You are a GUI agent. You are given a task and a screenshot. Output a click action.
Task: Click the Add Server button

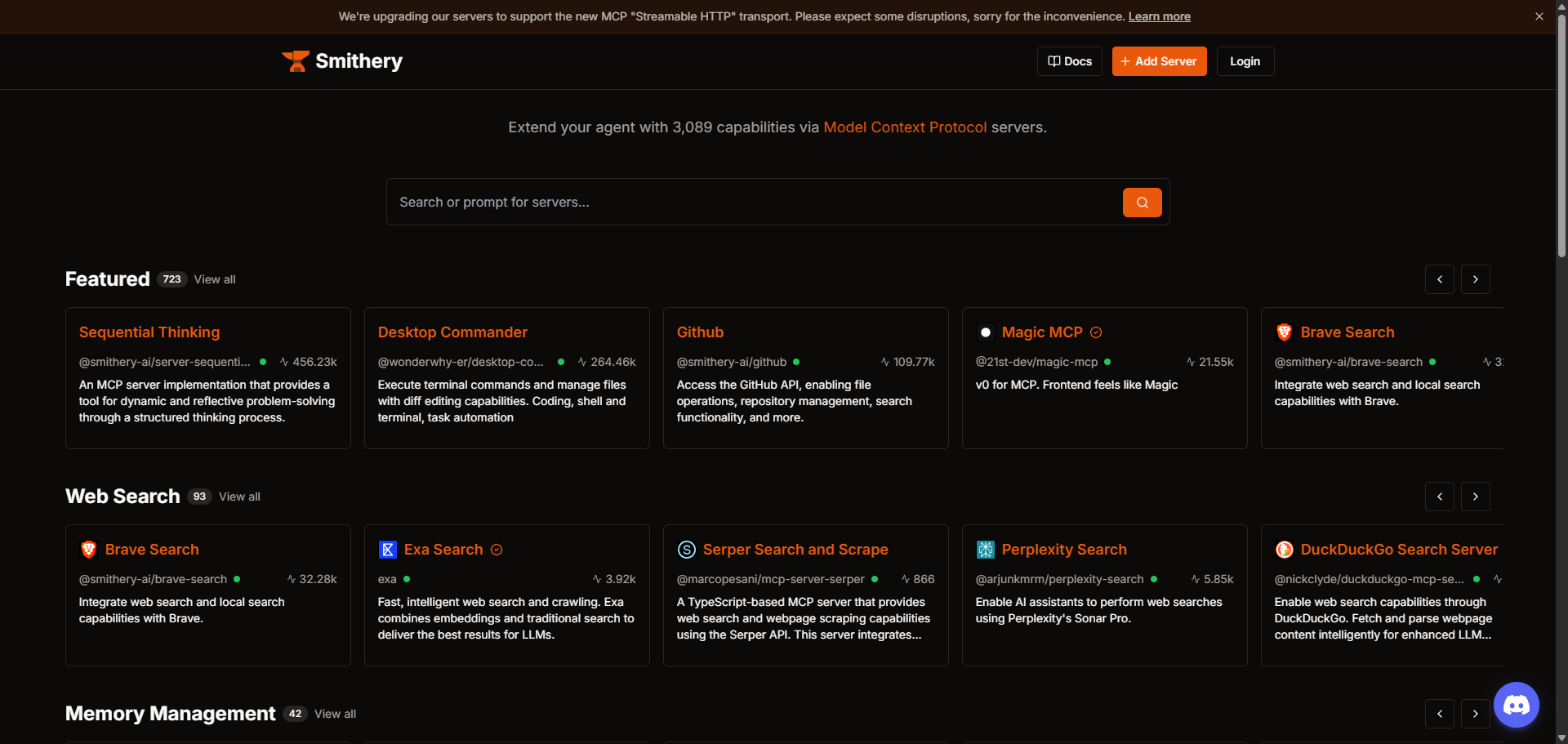[x=1159, y=61]
